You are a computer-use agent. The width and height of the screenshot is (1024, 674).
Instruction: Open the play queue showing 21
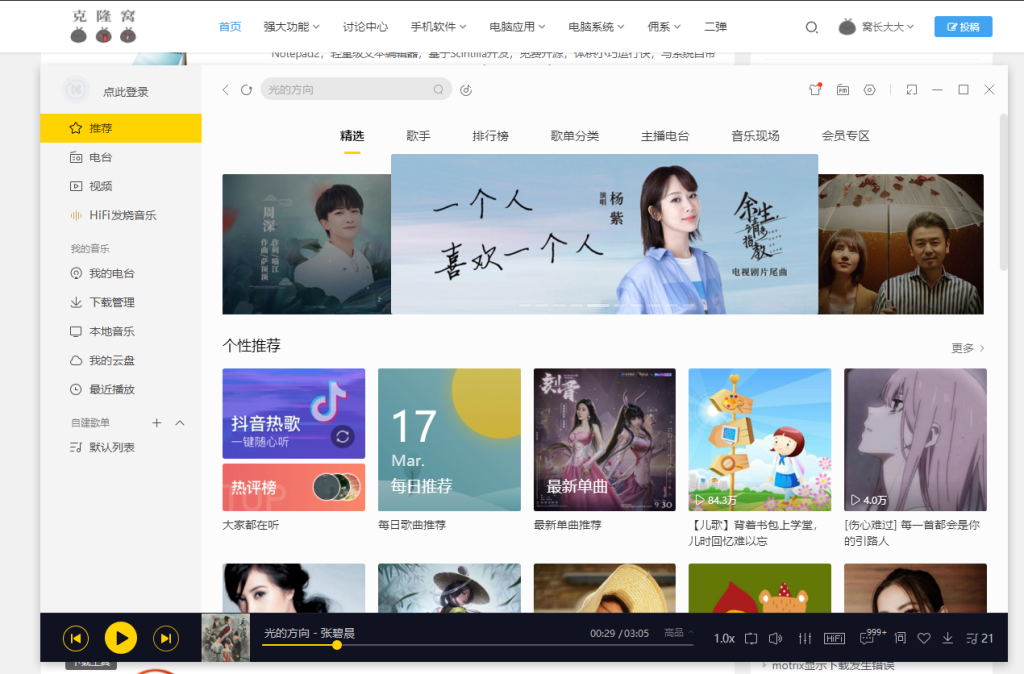coord(980,638)
